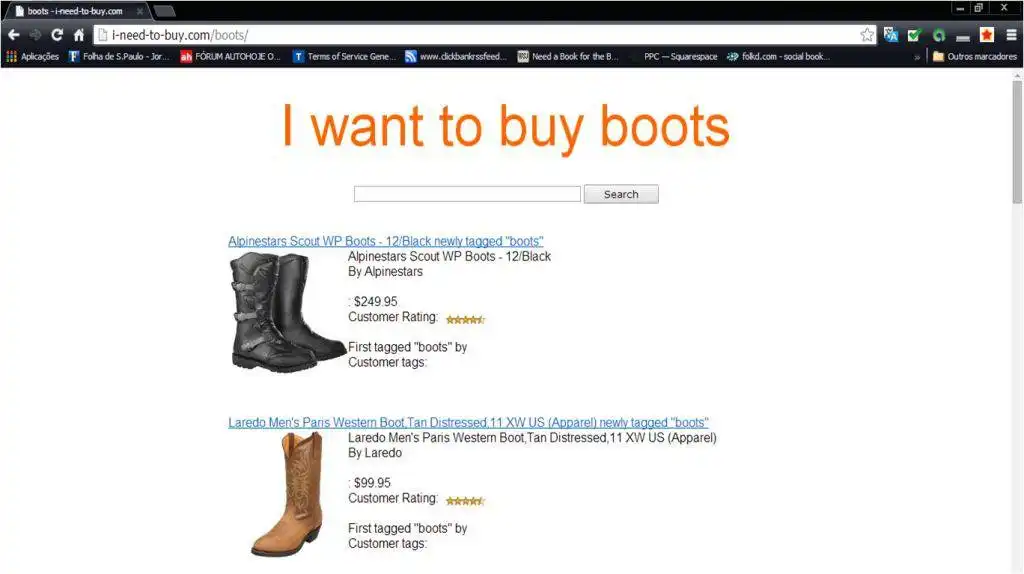This screenshot has width=1024, height=574.
Task: Open a new tab
Action: (x=165, y=11)
